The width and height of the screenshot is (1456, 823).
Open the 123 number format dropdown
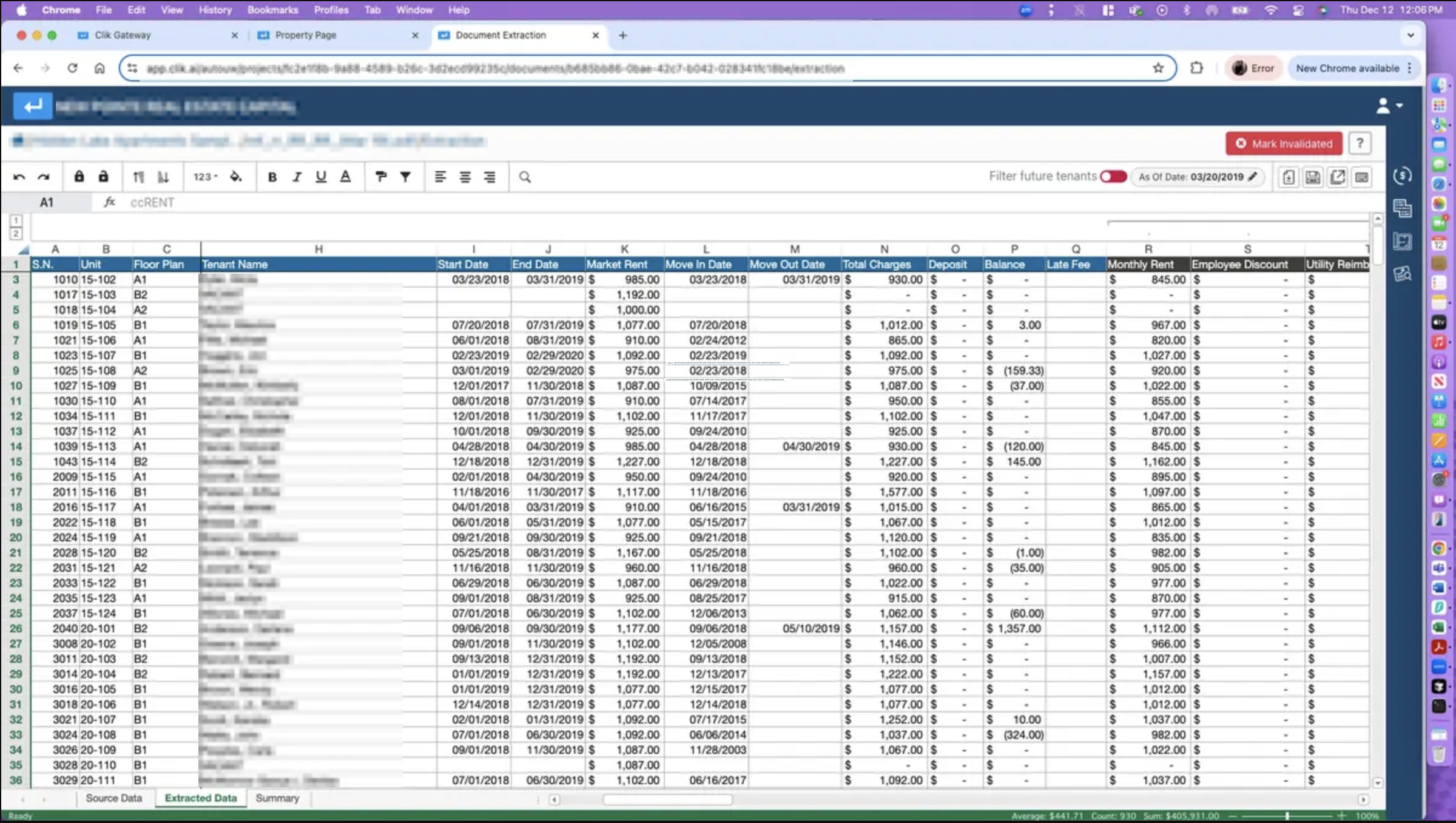point(206,177)
